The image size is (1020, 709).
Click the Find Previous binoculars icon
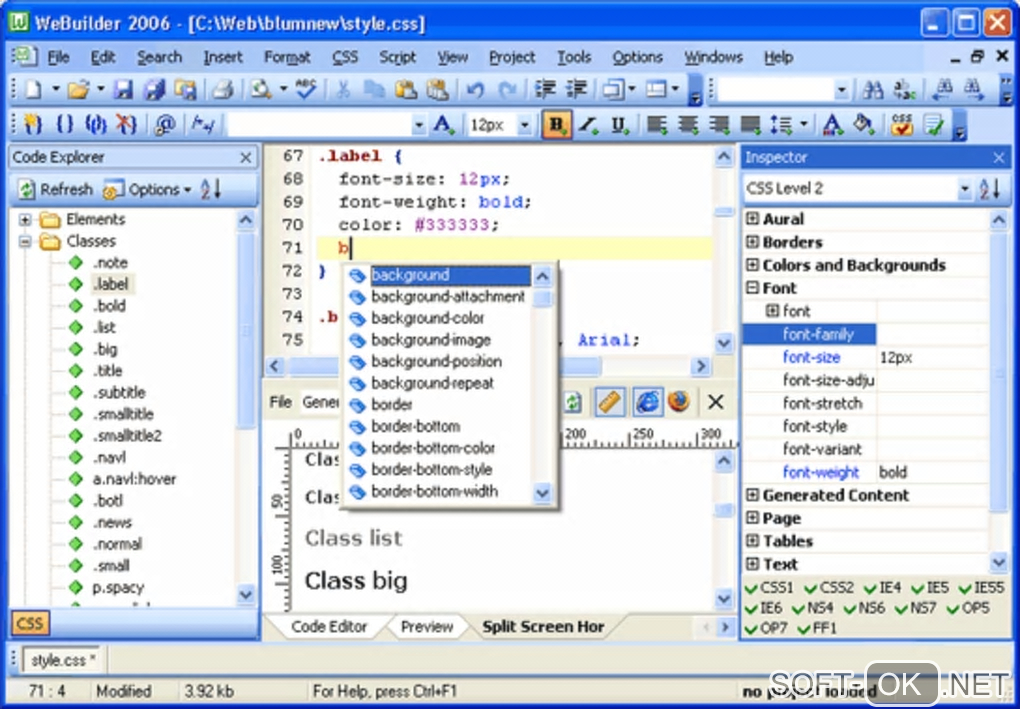[942, 89]
